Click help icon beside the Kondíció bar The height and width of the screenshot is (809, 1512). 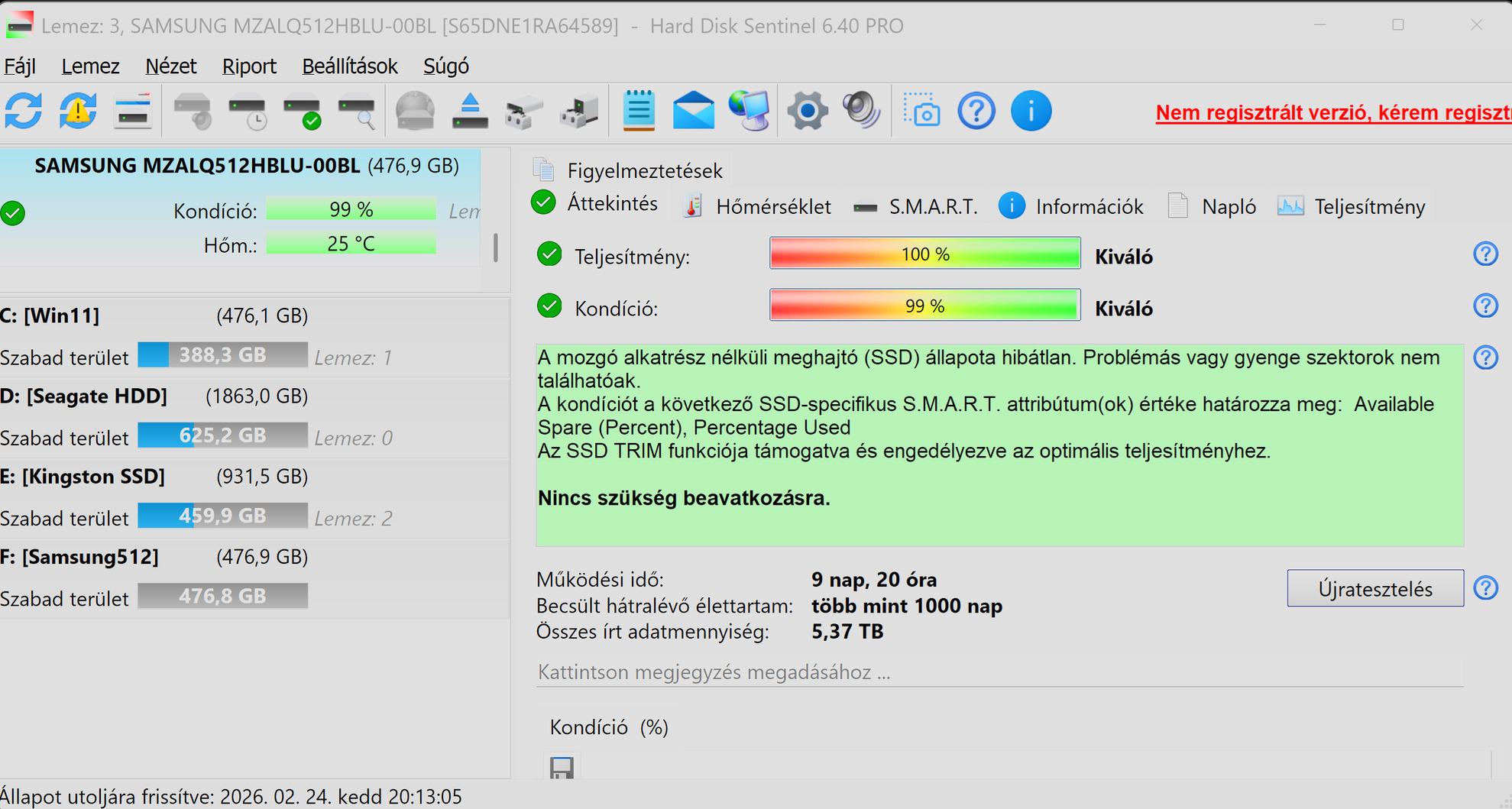[1485, 306]
